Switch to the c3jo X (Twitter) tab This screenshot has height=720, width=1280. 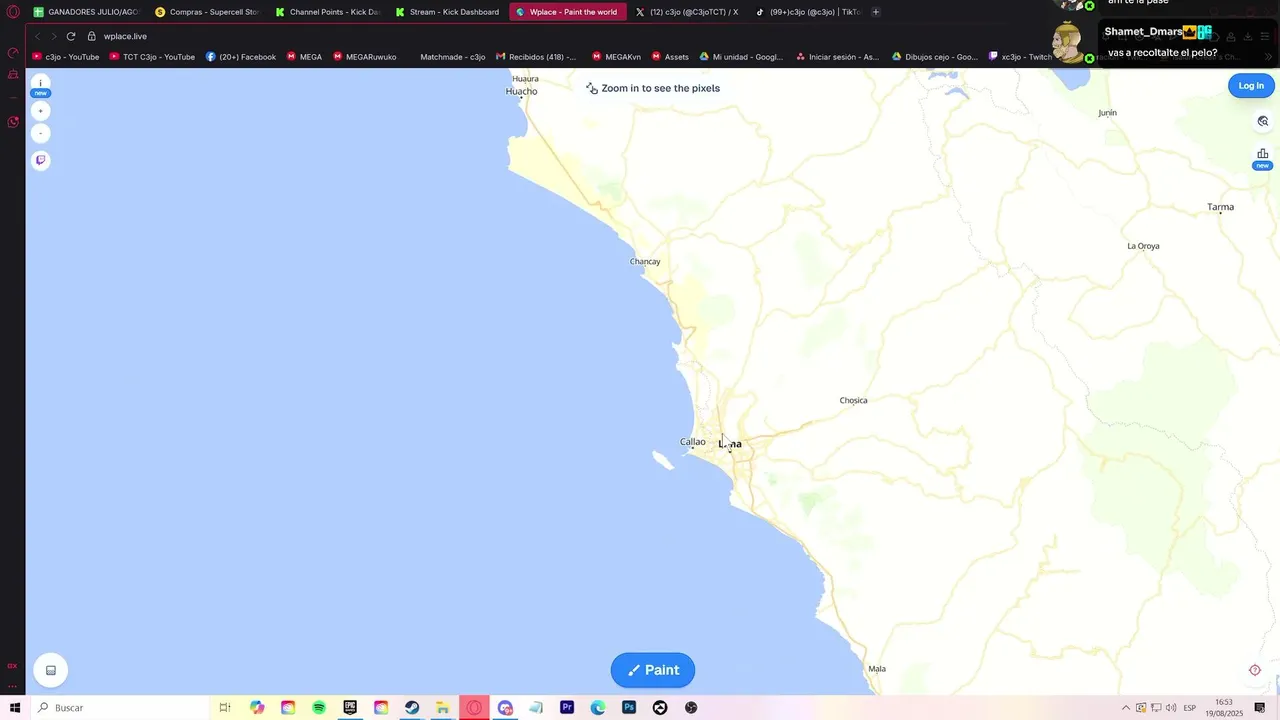click(x=687, y=12)
